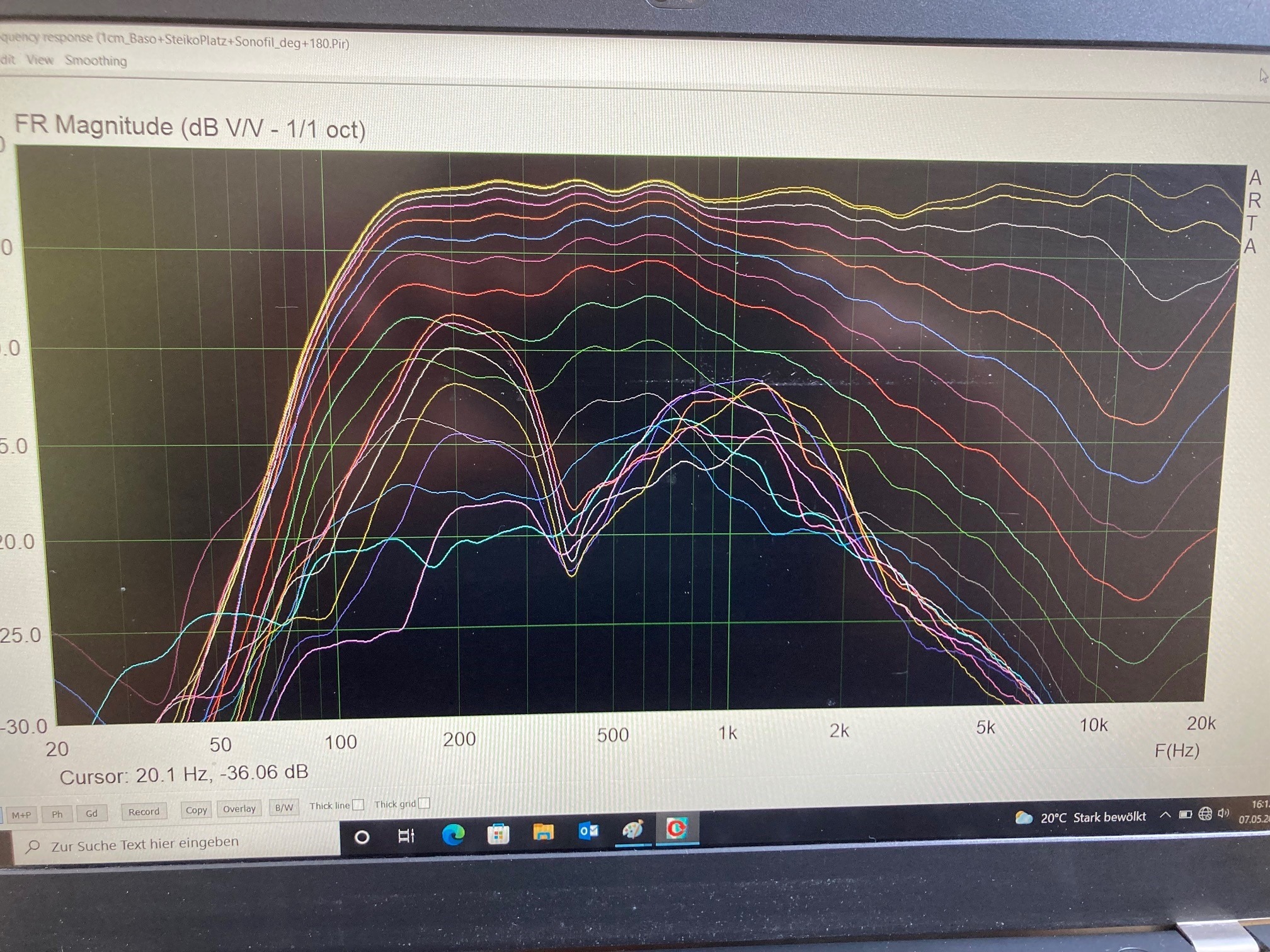Click the -30.0 dB axis label
1270x952 pixels.
[x=24, y=726]
